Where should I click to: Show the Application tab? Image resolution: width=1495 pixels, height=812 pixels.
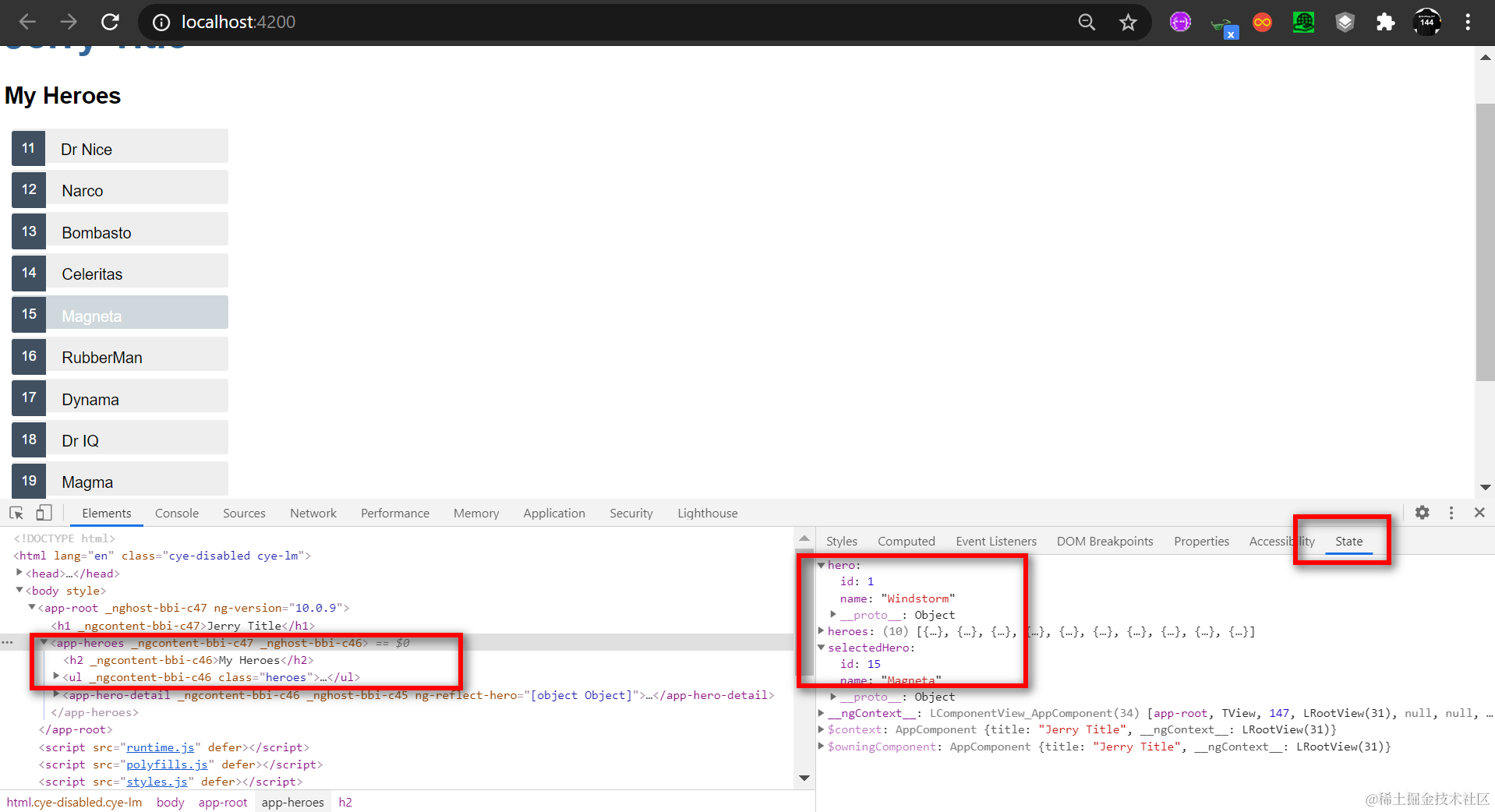pos(554,514)
